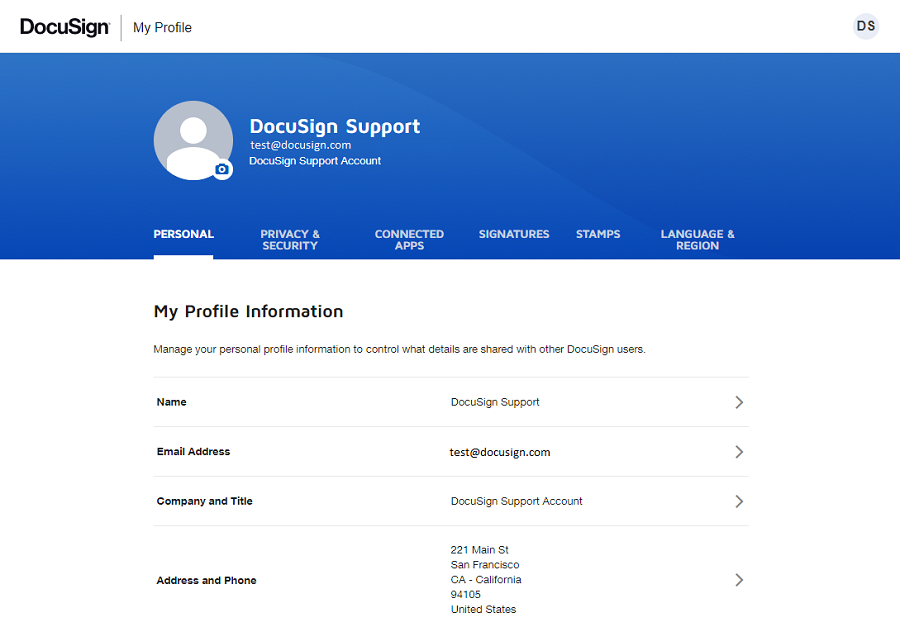Click the Address and Phone label

click(207, 580)
